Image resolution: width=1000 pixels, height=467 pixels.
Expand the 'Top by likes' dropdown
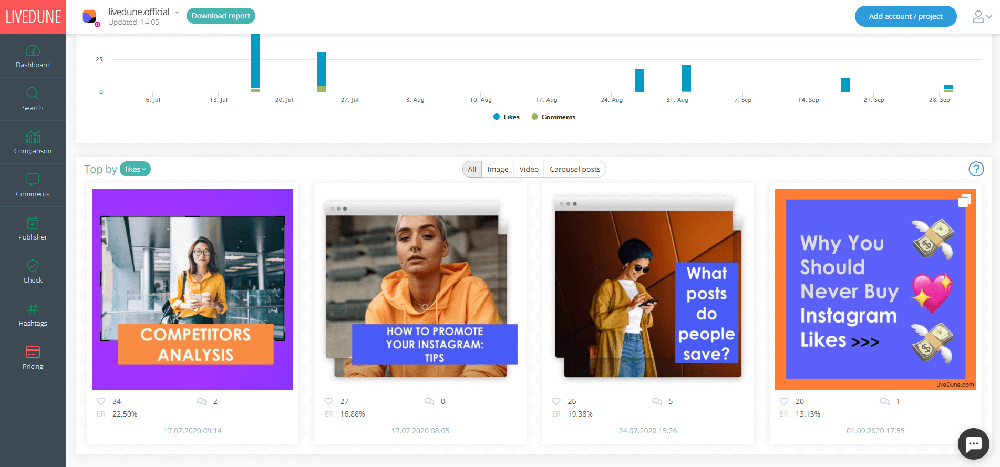coord(135,169)
